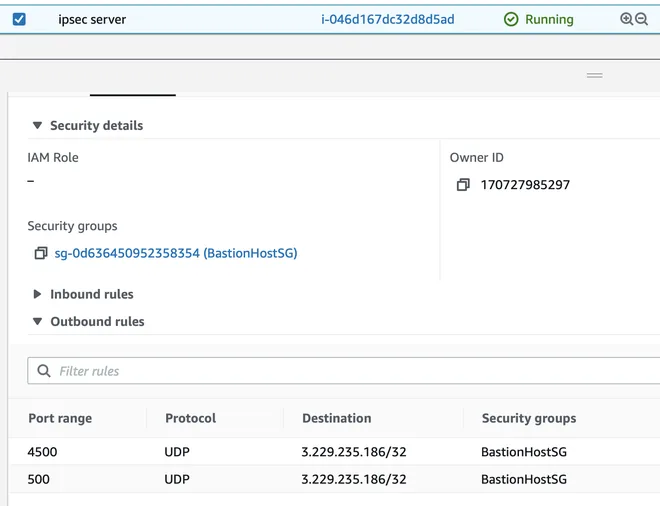Screen dimensions: 660x506
Task: Open sg-0d636450952358354 BastionHostSG link
Action: click(x=176, y=253)
